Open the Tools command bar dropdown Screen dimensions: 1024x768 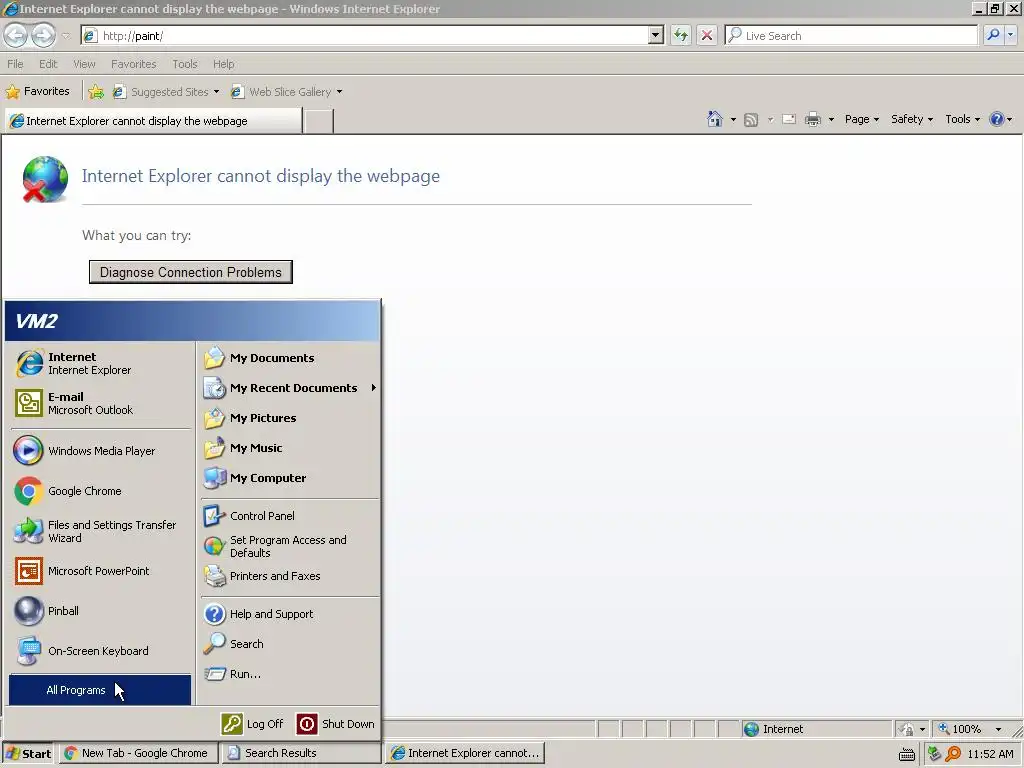[962, 119]
